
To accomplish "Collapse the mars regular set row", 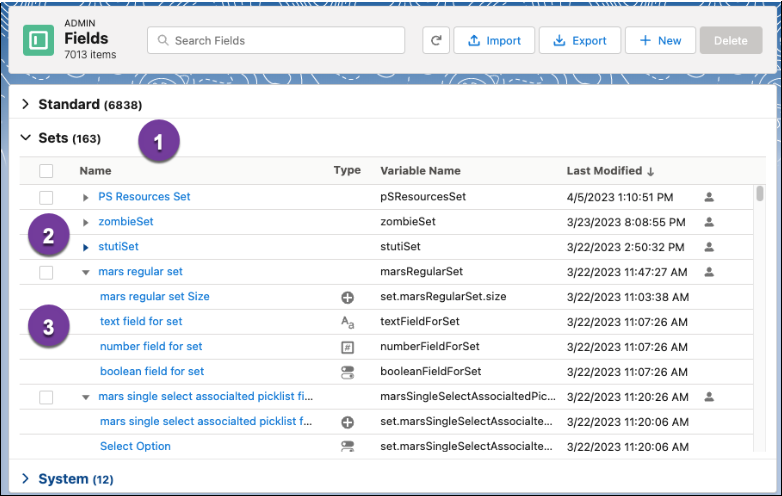I will click(x=85, y=273).
